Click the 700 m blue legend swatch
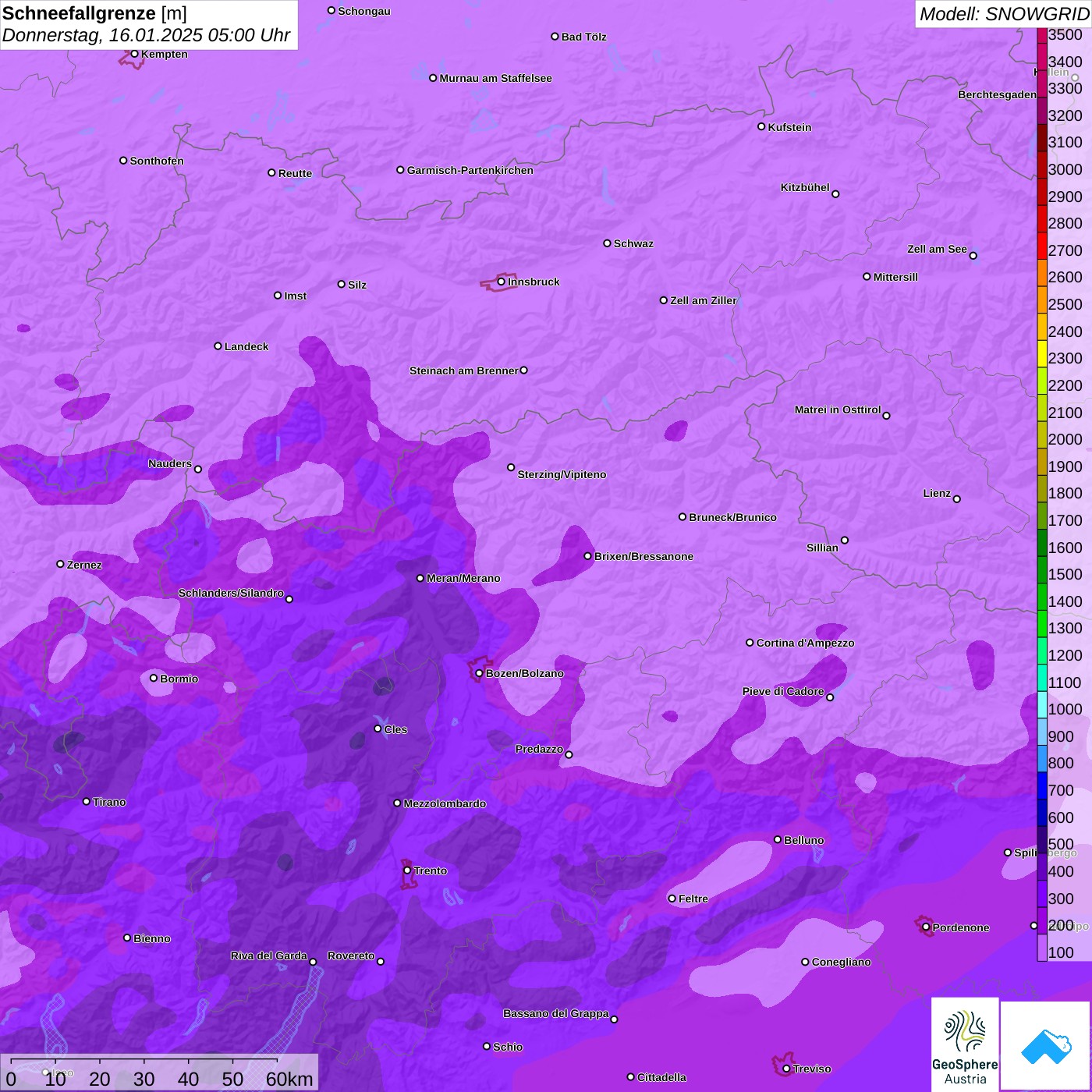 click(1042, 785)
